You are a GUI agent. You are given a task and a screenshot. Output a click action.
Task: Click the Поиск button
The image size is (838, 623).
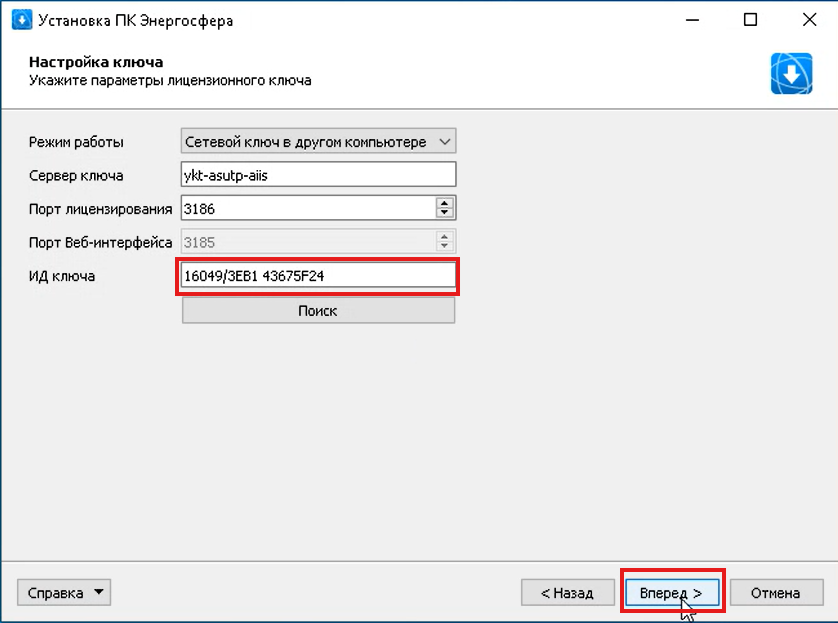tap(319, 310)
